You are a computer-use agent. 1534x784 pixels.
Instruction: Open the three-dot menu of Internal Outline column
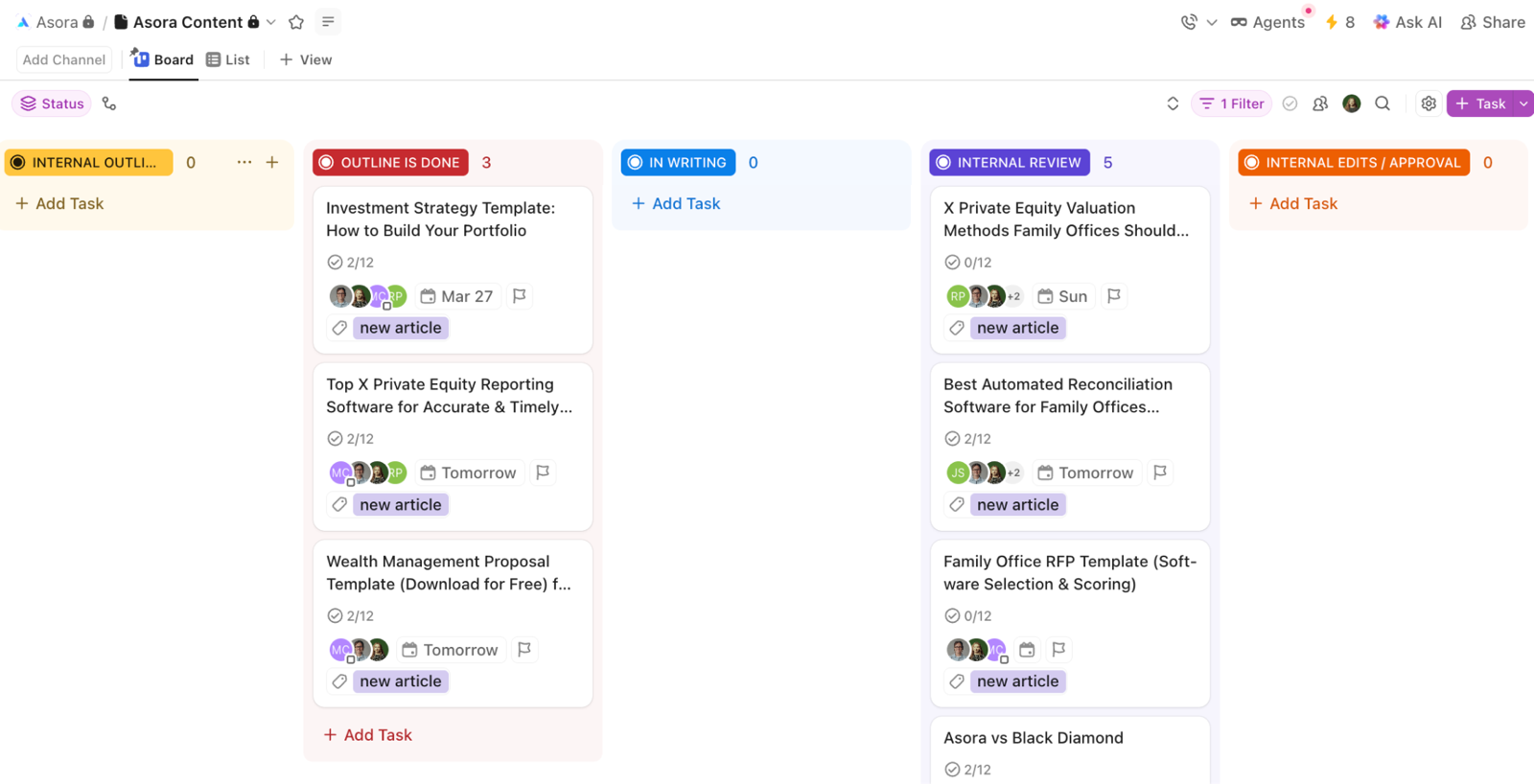(244, 163)
